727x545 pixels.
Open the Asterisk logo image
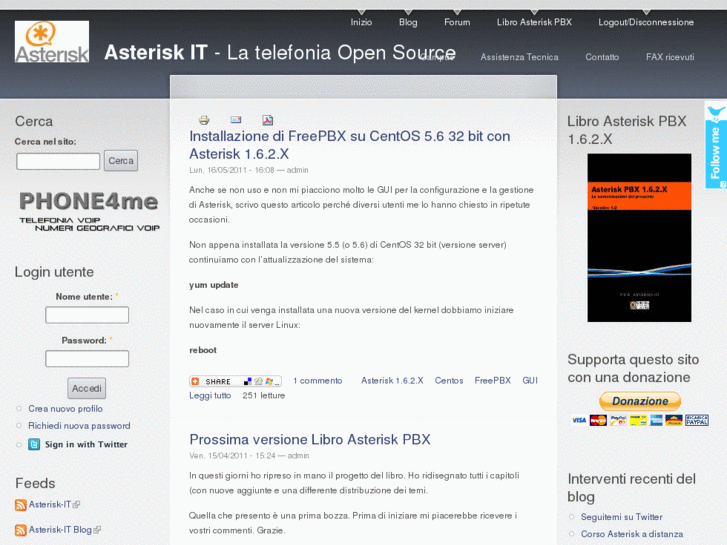click(52, 42)
